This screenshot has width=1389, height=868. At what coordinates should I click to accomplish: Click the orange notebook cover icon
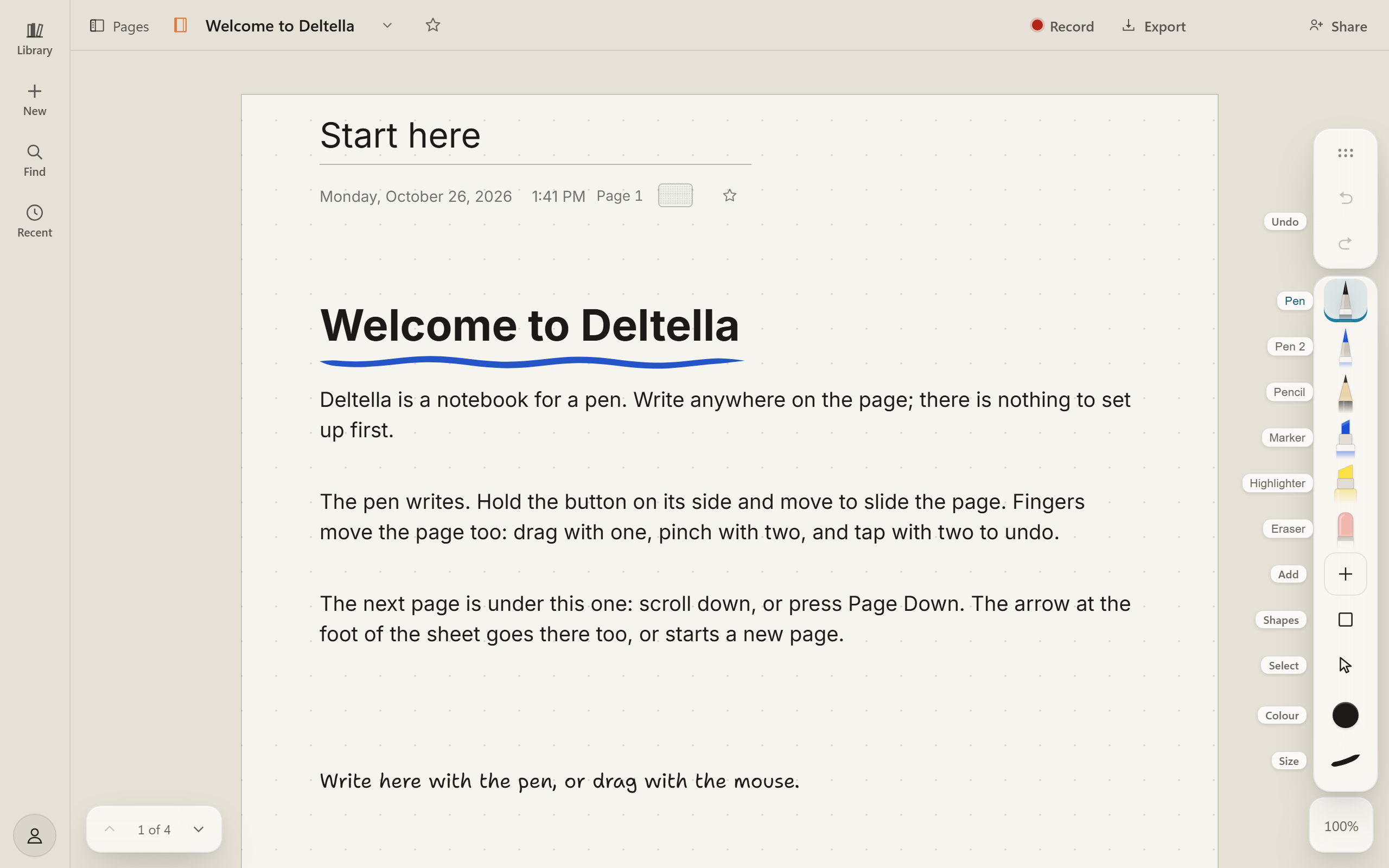pyautogui.click(x=180, y=25)
